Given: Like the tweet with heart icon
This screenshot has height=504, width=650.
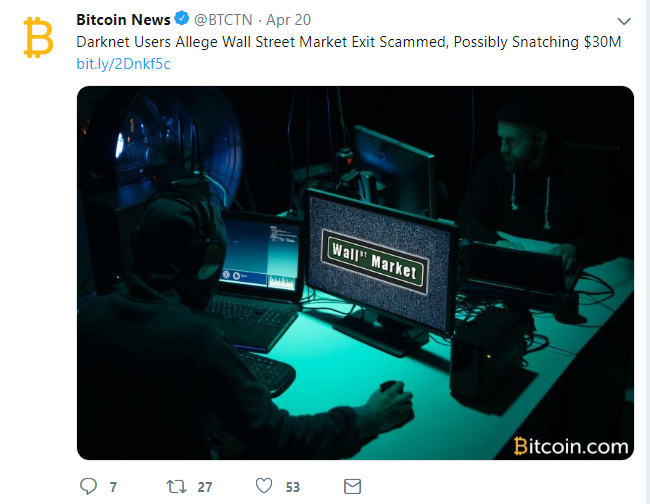Looking at the screenshot, I should [x=264, y=486].
